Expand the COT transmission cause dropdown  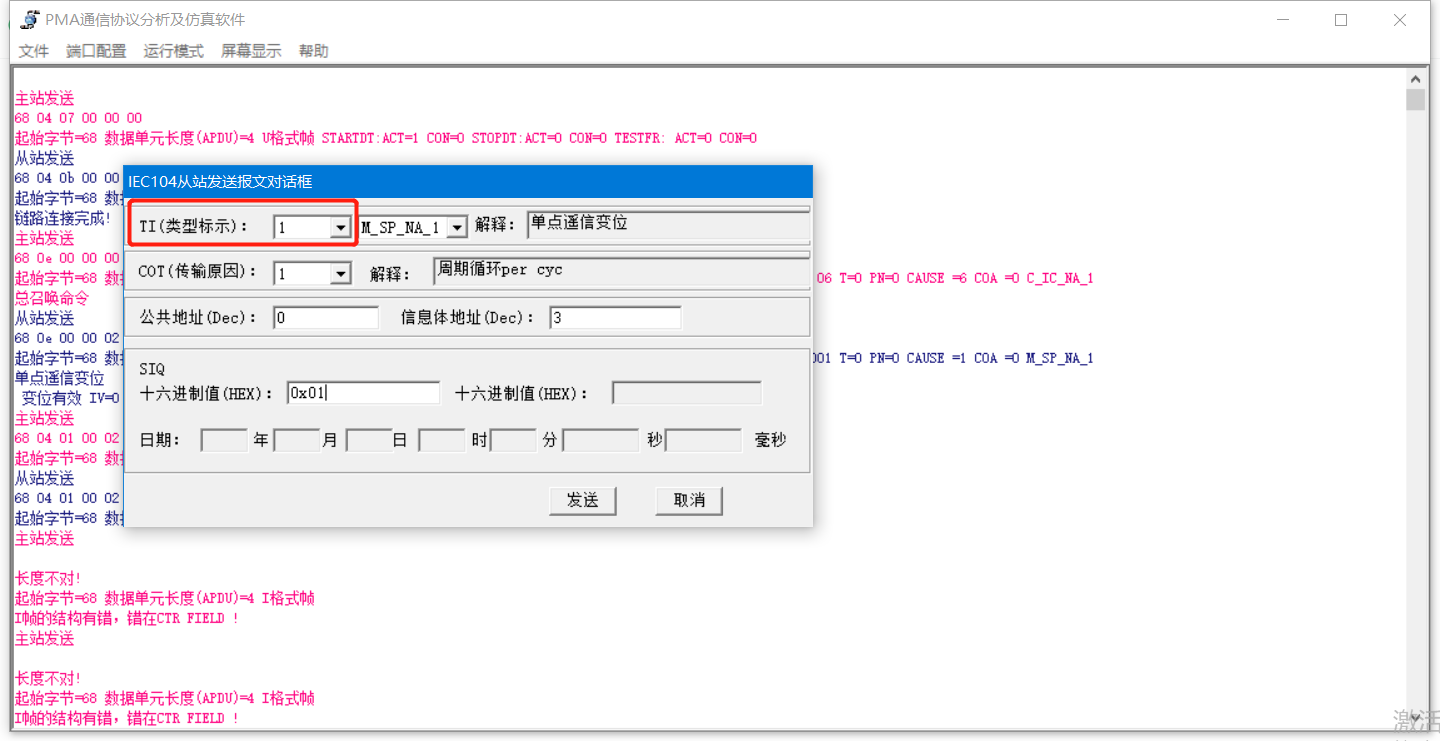pyautogui.click(x=341, y=273)
